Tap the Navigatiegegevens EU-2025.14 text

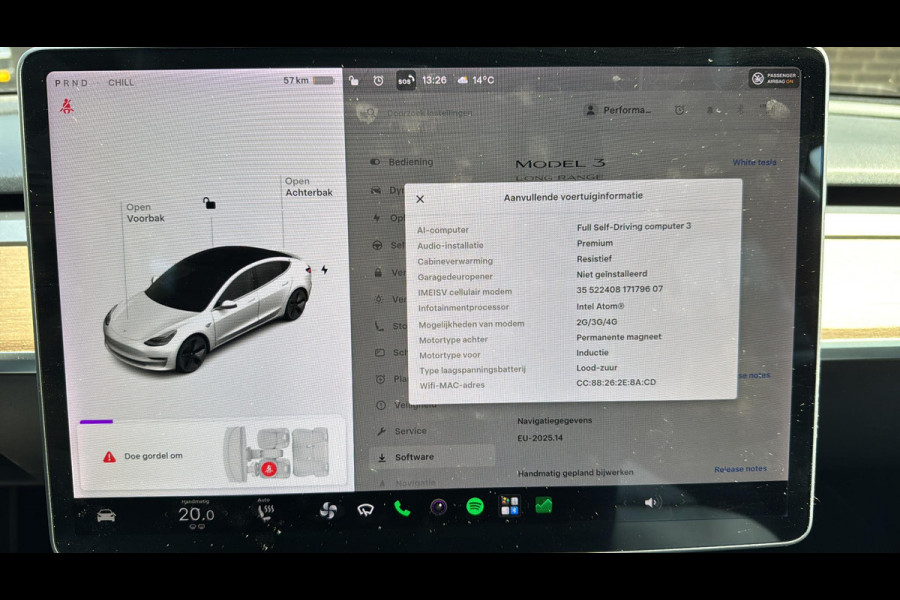click(x=554, y=429)
